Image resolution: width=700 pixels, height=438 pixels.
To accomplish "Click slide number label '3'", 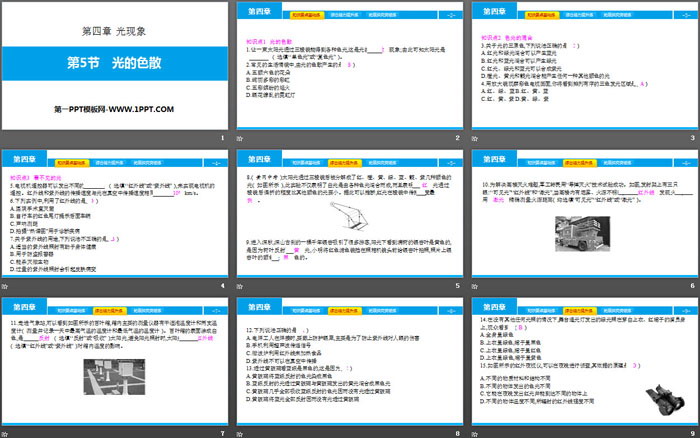I will tap(692, 138).
